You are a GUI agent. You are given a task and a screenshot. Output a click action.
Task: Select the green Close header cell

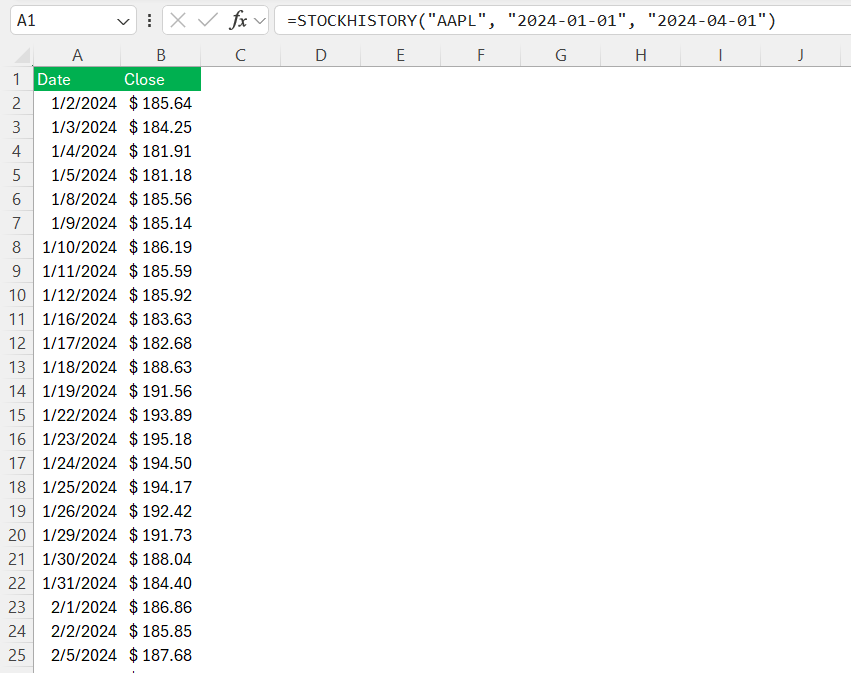(x=161, y=79)
